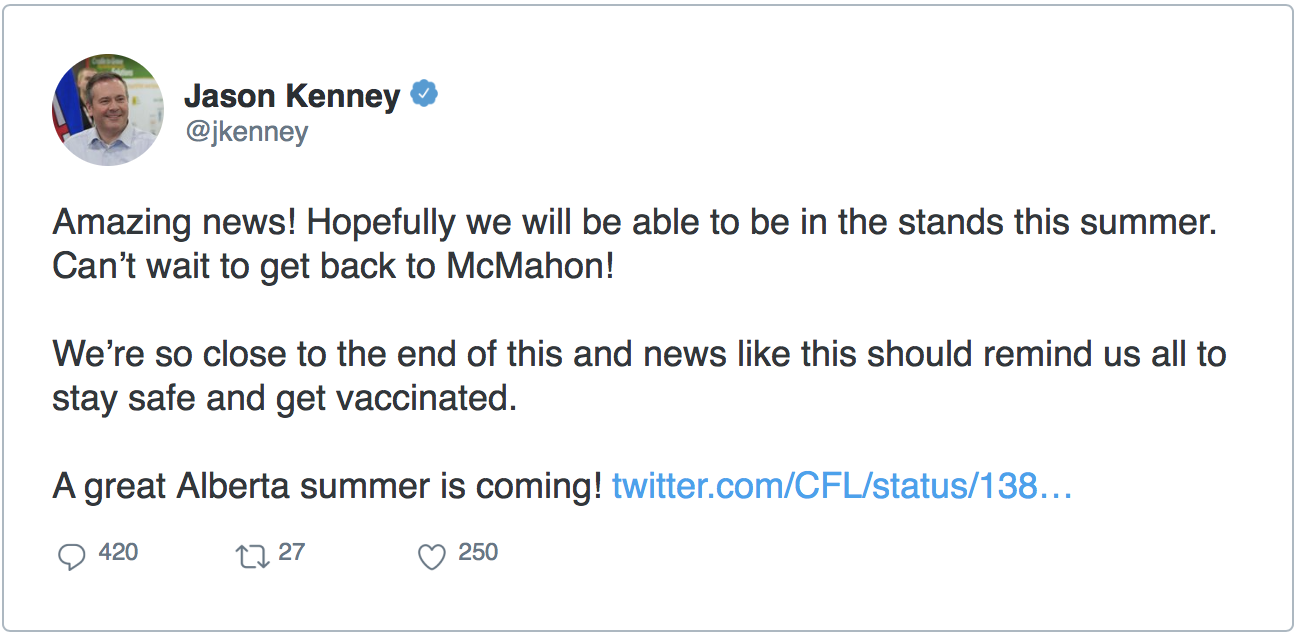Click the 27 retweets count
The width and height of the screenshot is (1304, 634).
pyautogui.click(x=291, y=553)
